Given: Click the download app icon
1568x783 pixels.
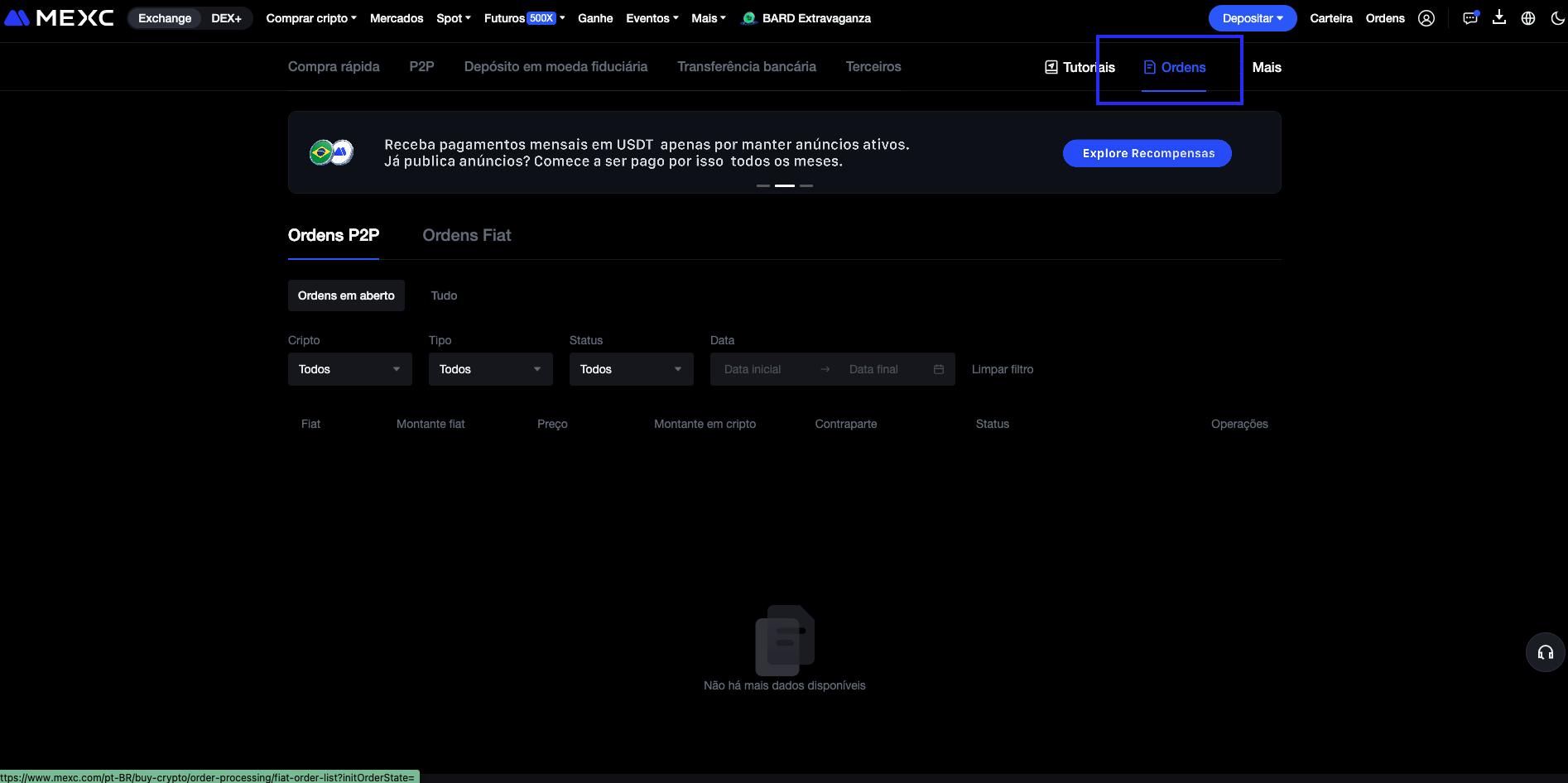Looking at the screenshot, I should point(1498,17).
